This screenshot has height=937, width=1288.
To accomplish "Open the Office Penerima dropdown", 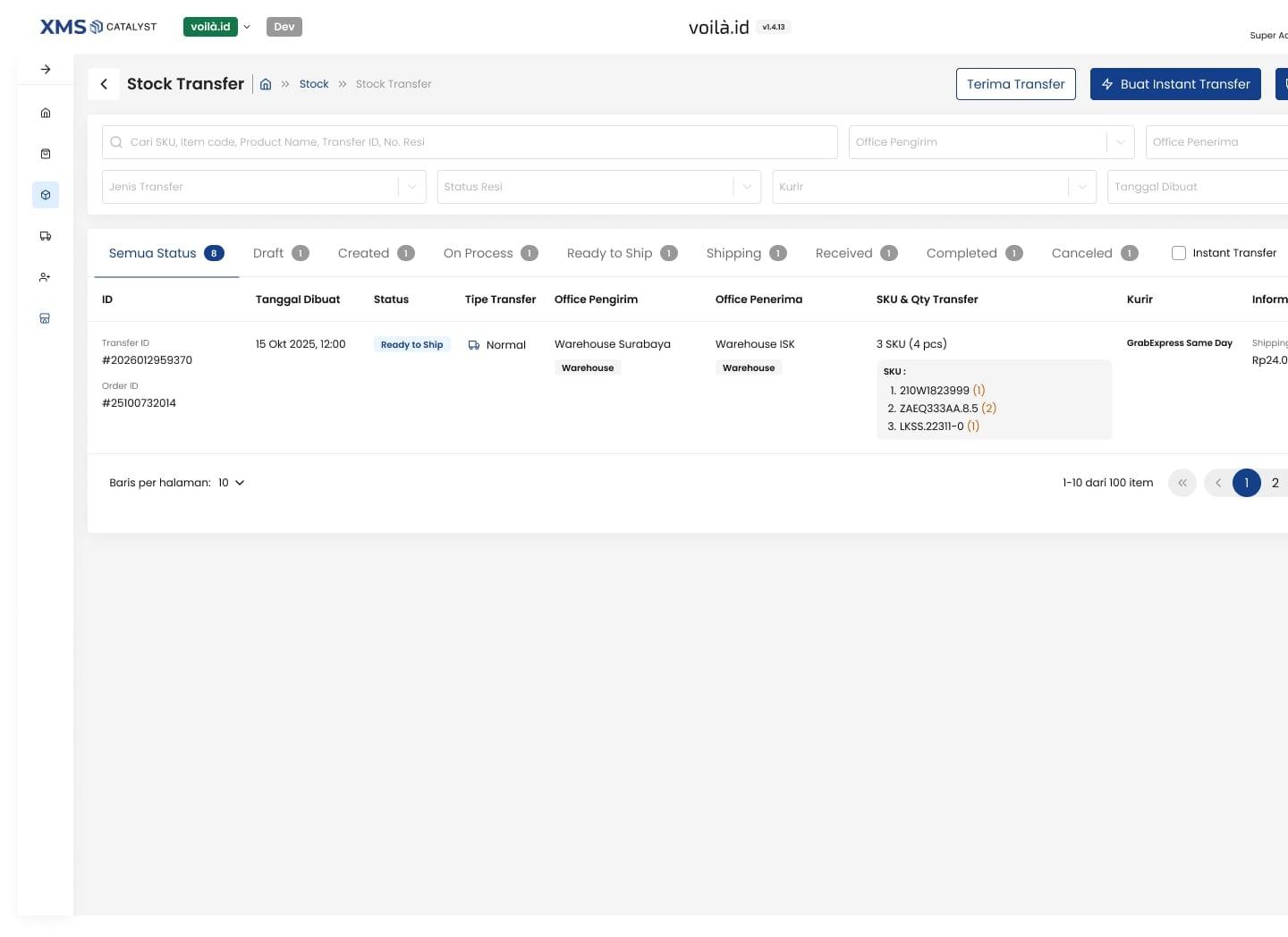I will coord(1216,142).
